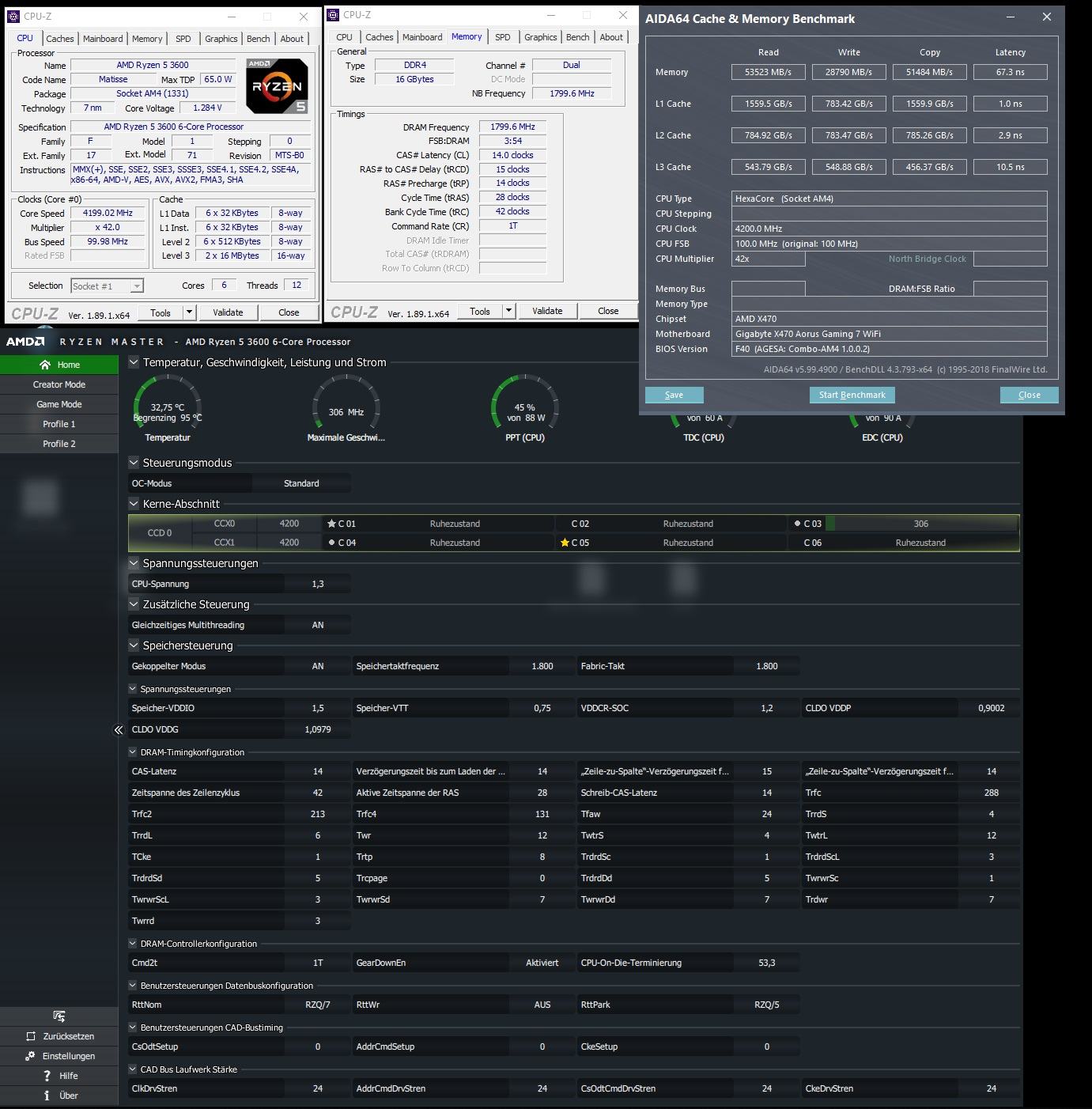Click the CCX0 speed value 4200

[289, 524]
